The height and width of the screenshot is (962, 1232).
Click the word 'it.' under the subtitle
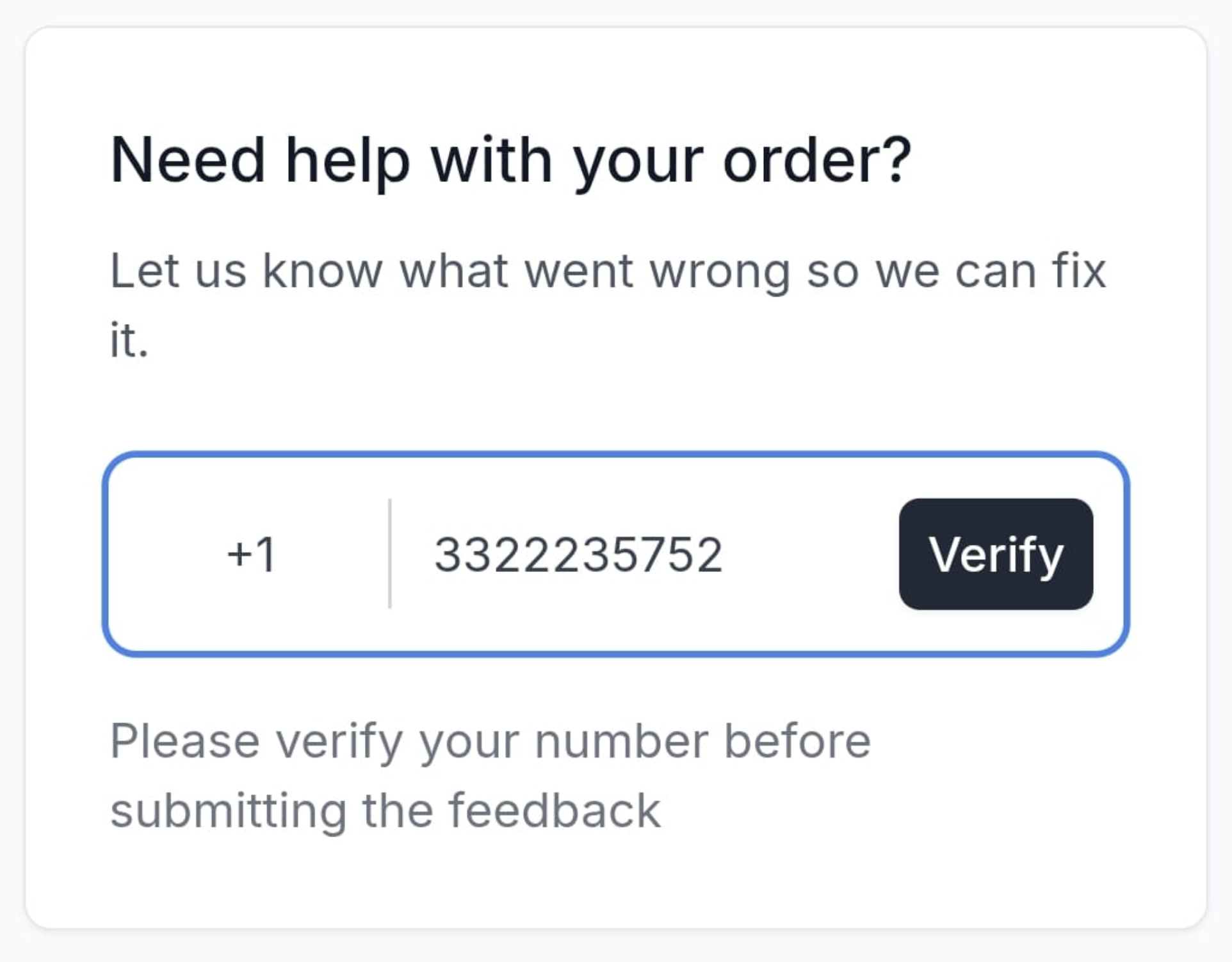point(129,339)
